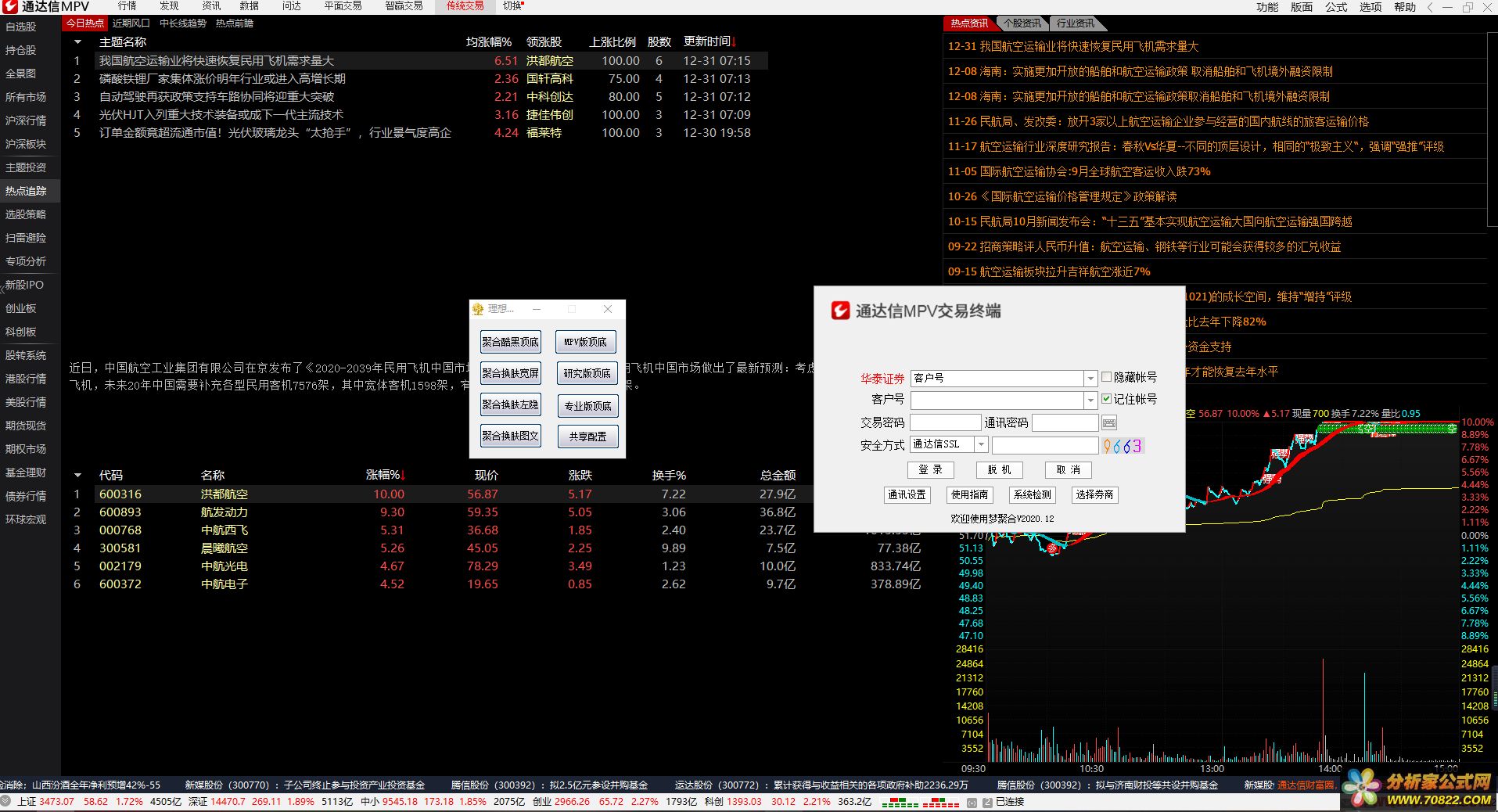Open the 安全方式 通达信SSL dropdown
Viewport: 1498px width, 812px height.
point(981,444)
